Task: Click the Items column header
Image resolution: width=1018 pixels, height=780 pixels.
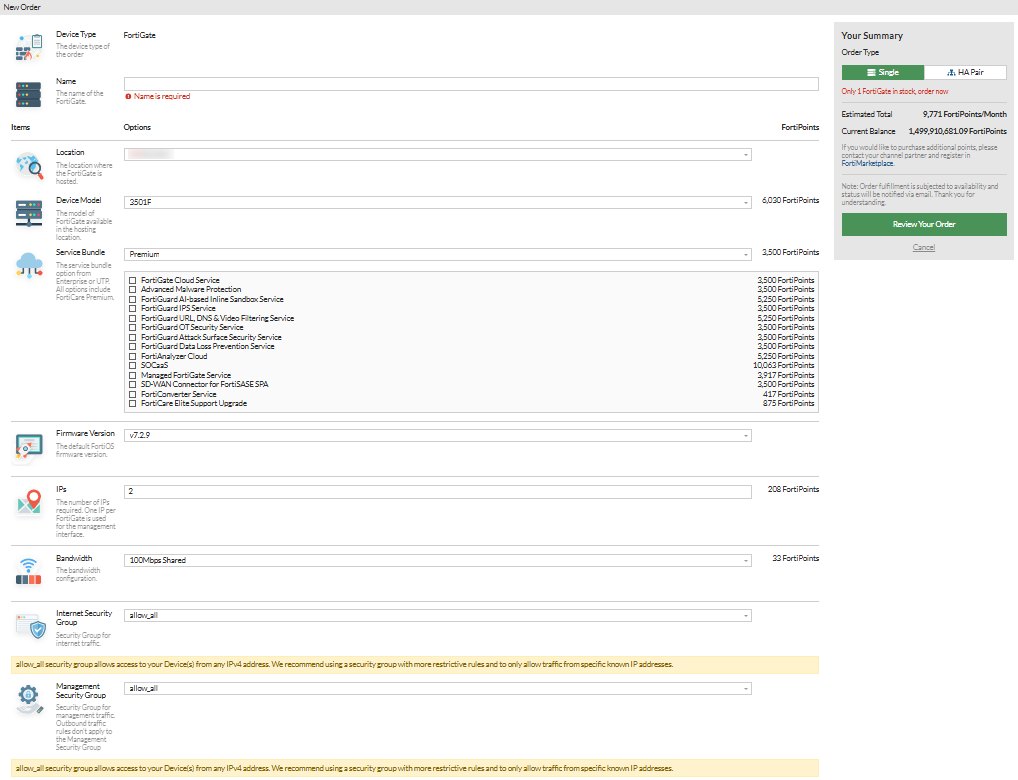Action: (20, 127)
